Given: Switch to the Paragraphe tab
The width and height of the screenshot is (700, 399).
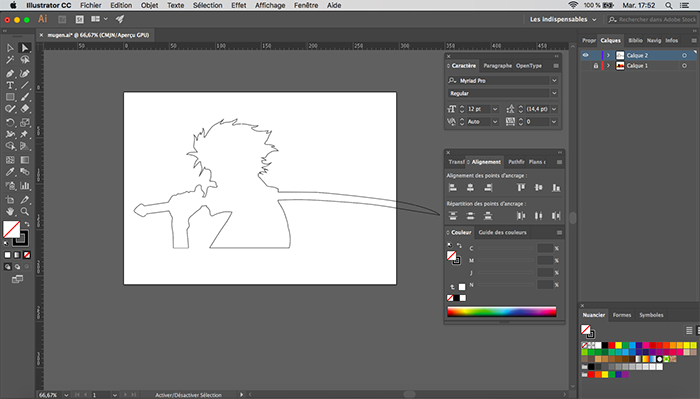Looking at the screenshot, I should click(497, 66).
